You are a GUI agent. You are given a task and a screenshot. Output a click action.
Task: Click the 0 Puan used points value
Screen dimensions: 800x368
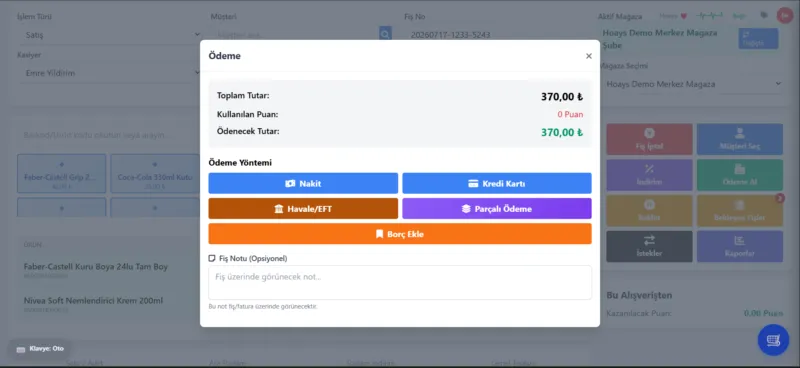(x=570, y=114)
